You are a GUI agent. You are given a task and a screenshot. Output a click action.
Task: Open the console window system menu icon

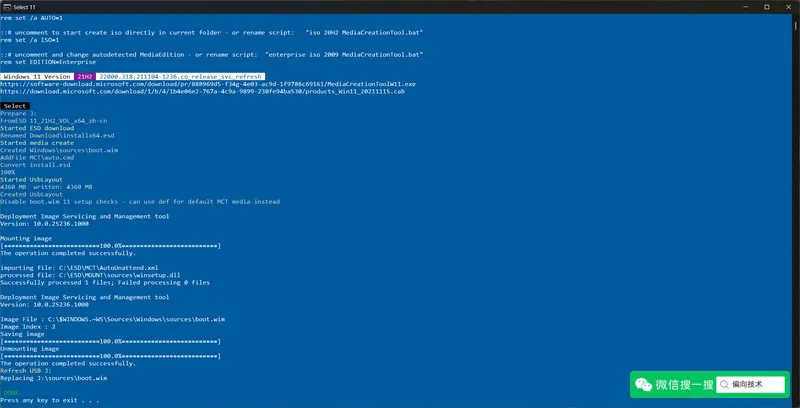click(8, 7)
